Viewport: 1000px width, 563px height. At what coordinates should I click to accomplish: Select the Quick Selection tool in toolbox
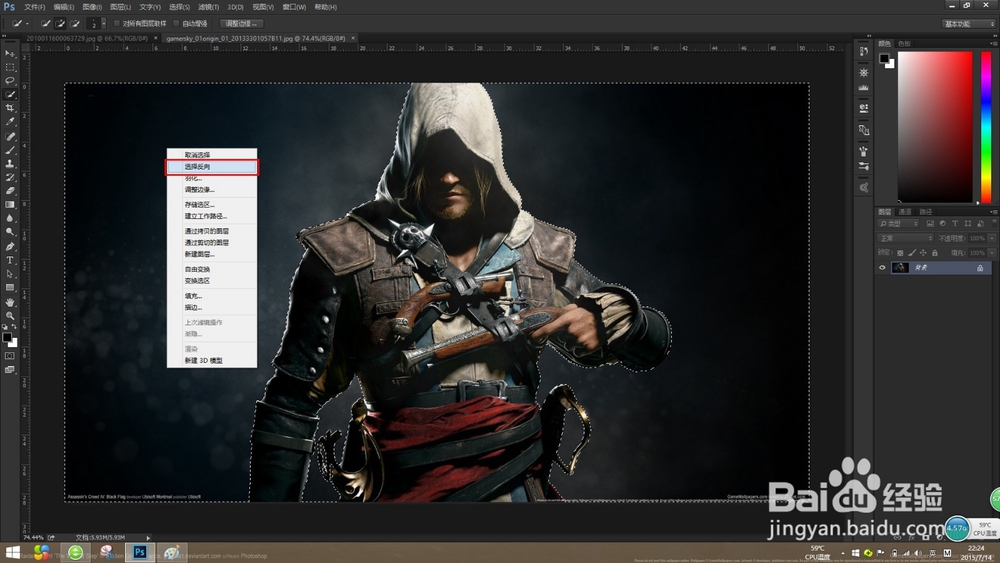[10, 94]
